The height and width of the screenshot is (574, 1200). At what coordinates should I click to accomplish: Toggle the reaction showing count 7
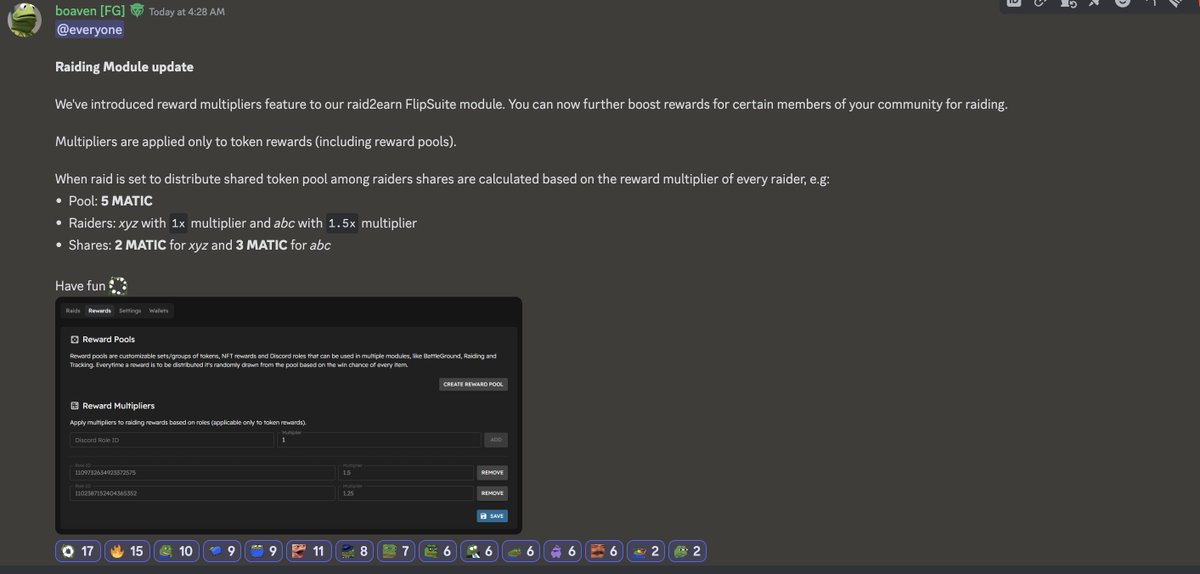point(397,550)
